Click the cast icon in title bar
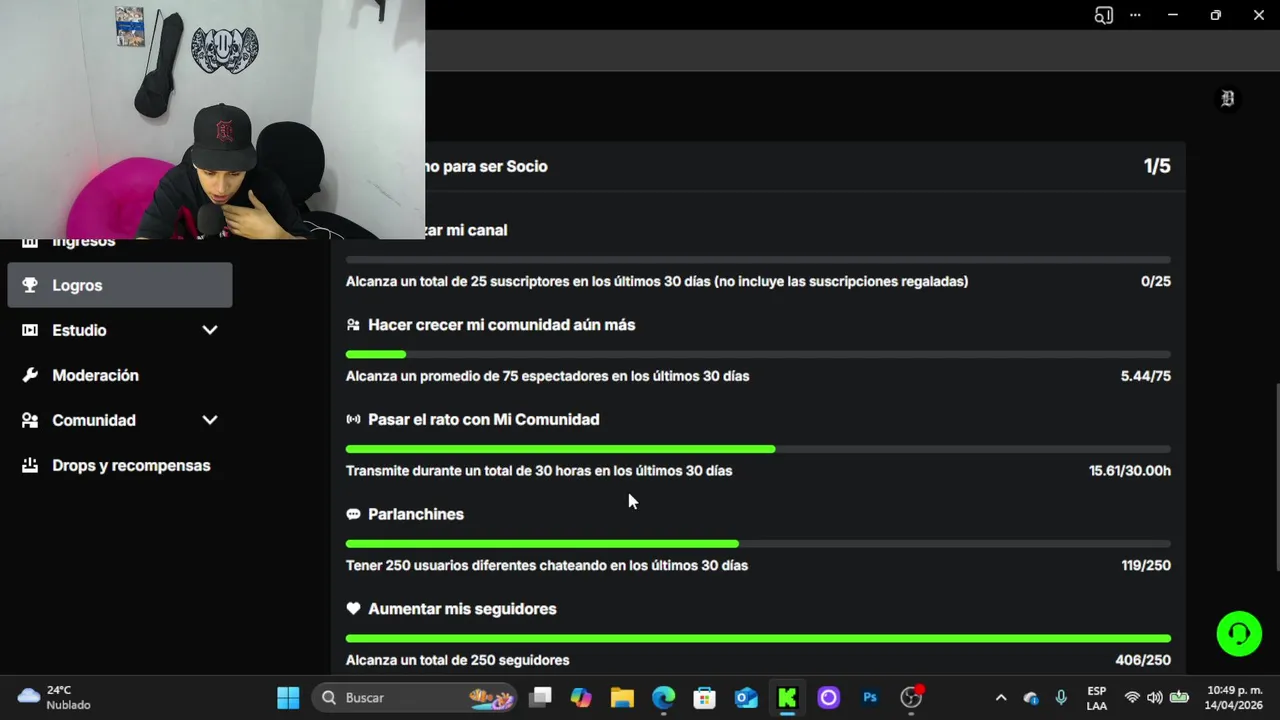 [x=1103, y=15]
